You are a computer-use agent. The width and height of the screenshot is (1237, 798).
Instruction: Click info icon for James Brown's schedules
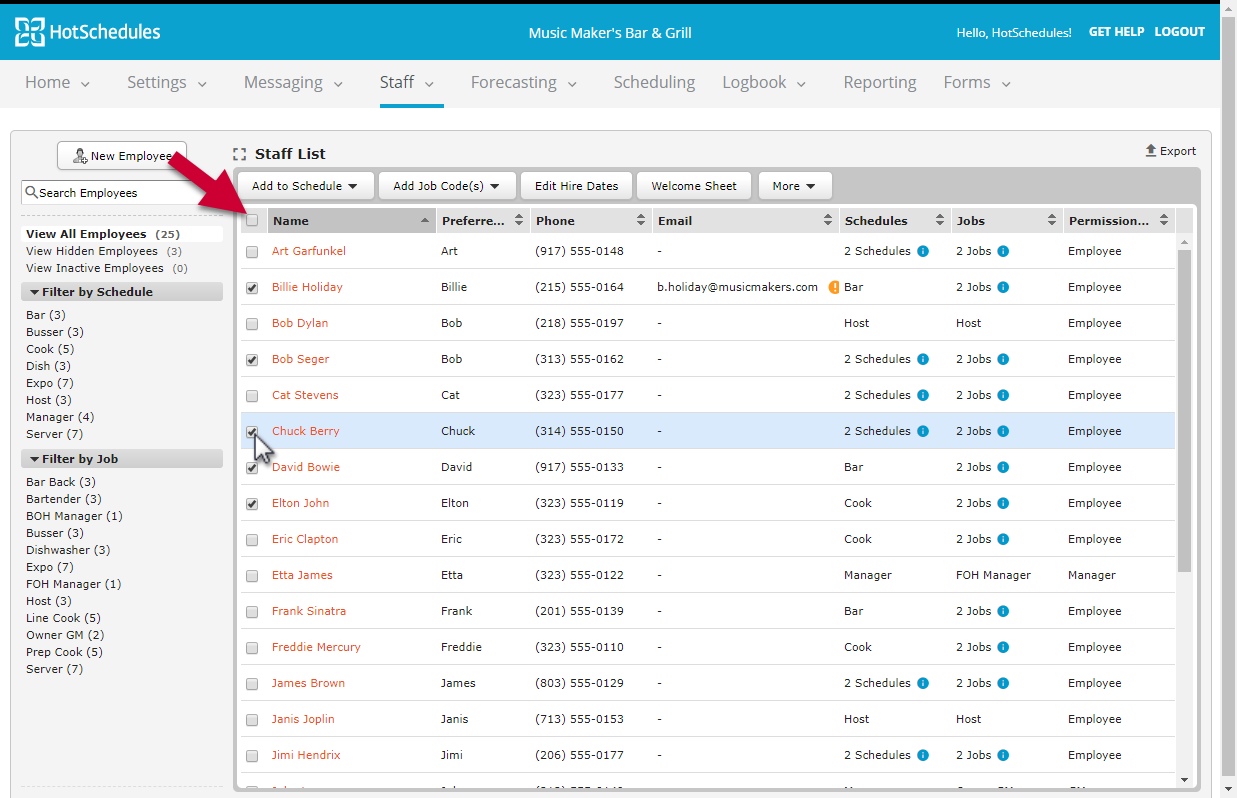[x=923, y=683]
